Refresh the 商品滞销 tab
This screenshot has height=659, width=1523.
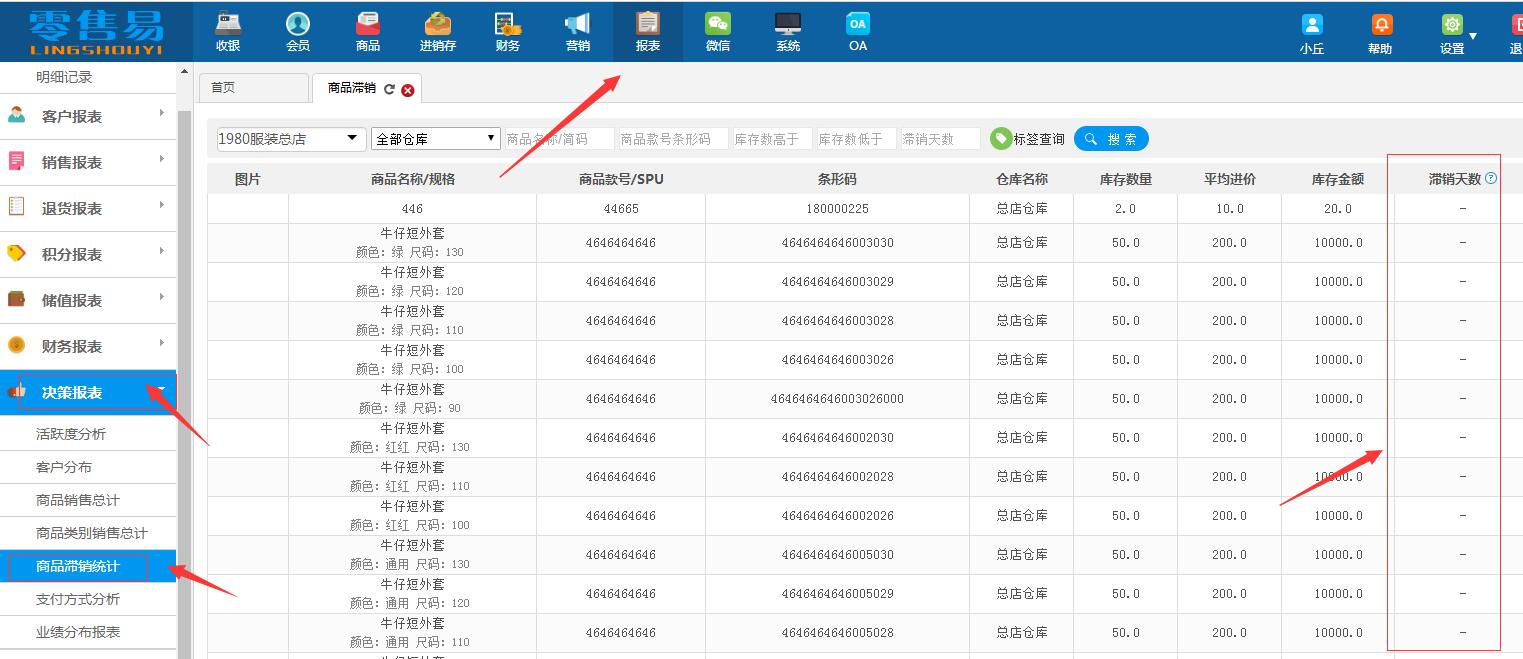coord(391,88)
